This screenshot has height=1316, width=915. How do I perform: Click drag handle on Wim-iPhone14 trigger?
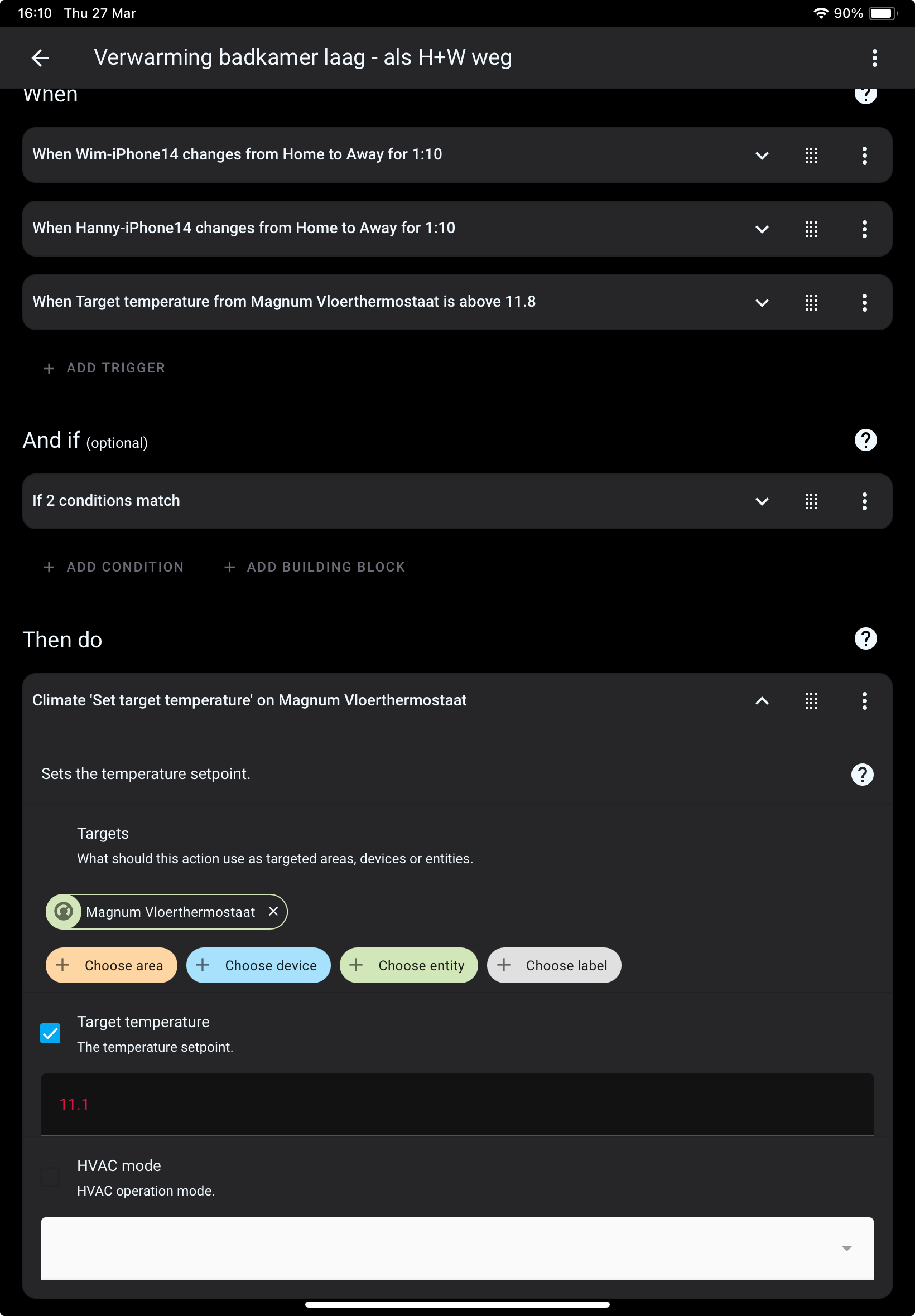point(811,155)
